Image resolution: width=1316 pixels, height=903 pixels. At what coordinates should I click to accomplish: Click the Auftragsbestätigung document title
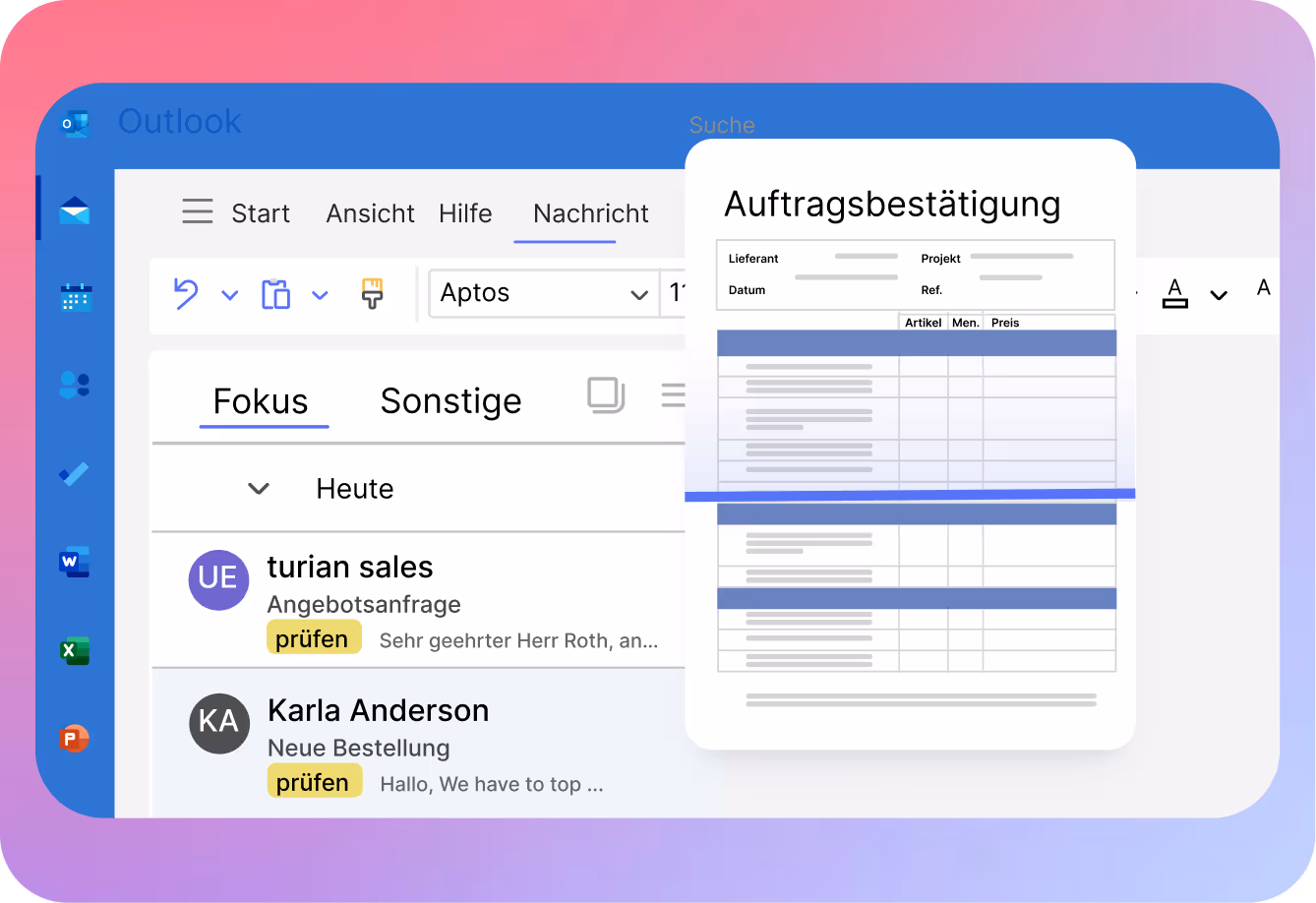892,204
